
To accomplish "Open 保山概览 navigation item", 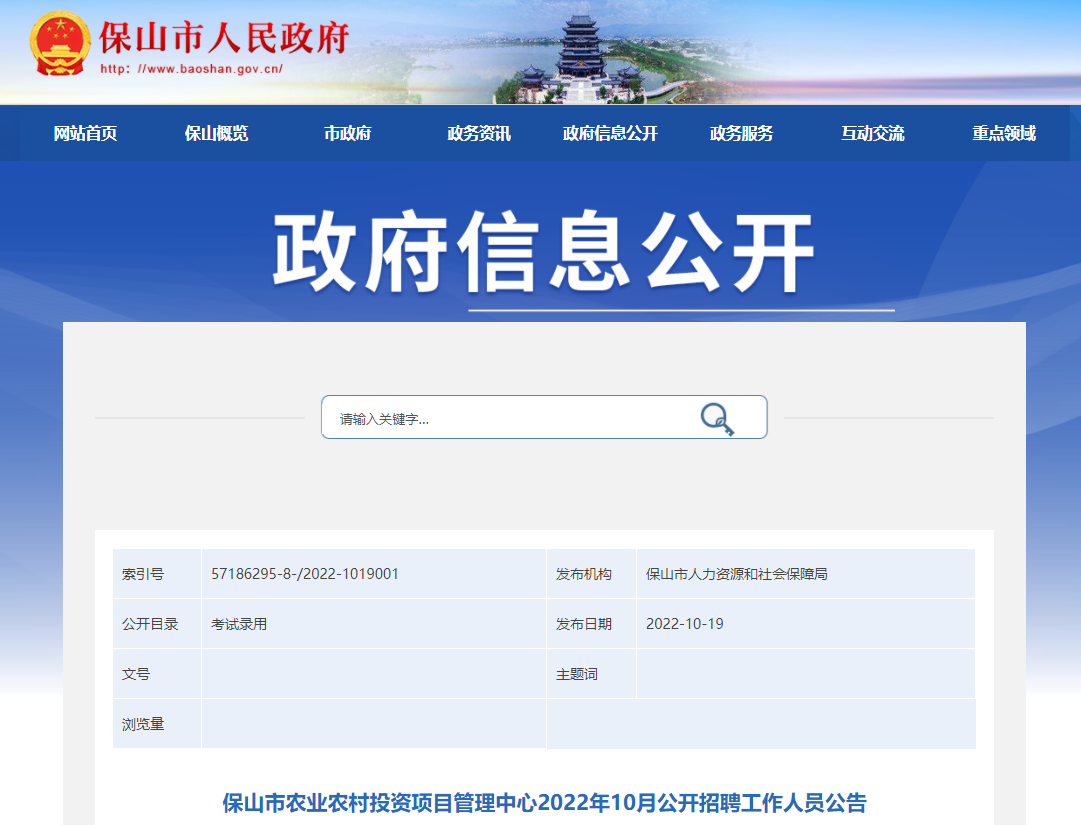I will tap(216, 133).
